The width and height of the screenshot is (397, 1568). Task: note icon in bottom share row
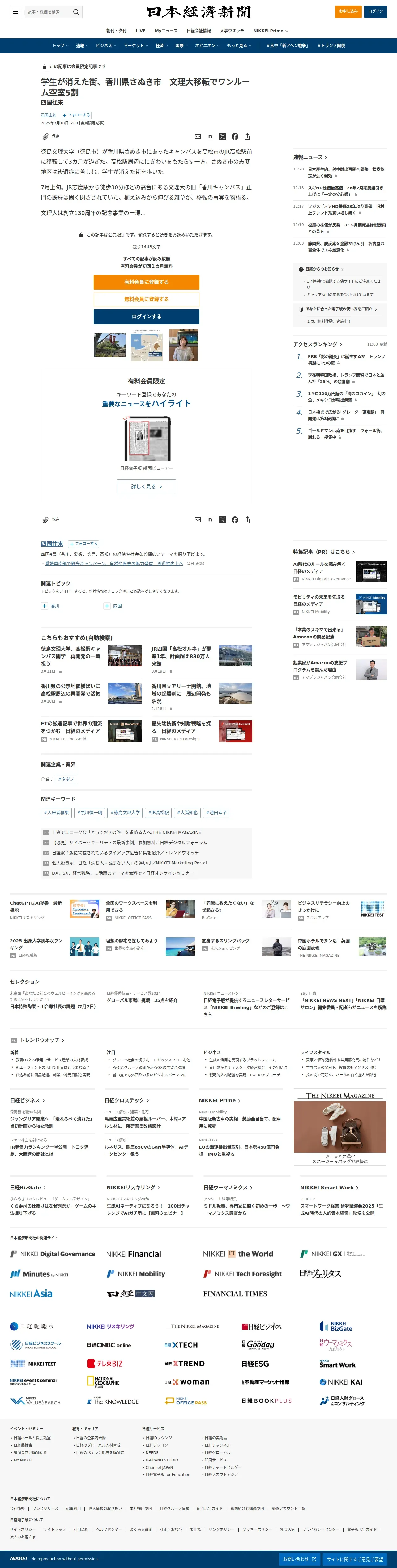tap(210, 520)
